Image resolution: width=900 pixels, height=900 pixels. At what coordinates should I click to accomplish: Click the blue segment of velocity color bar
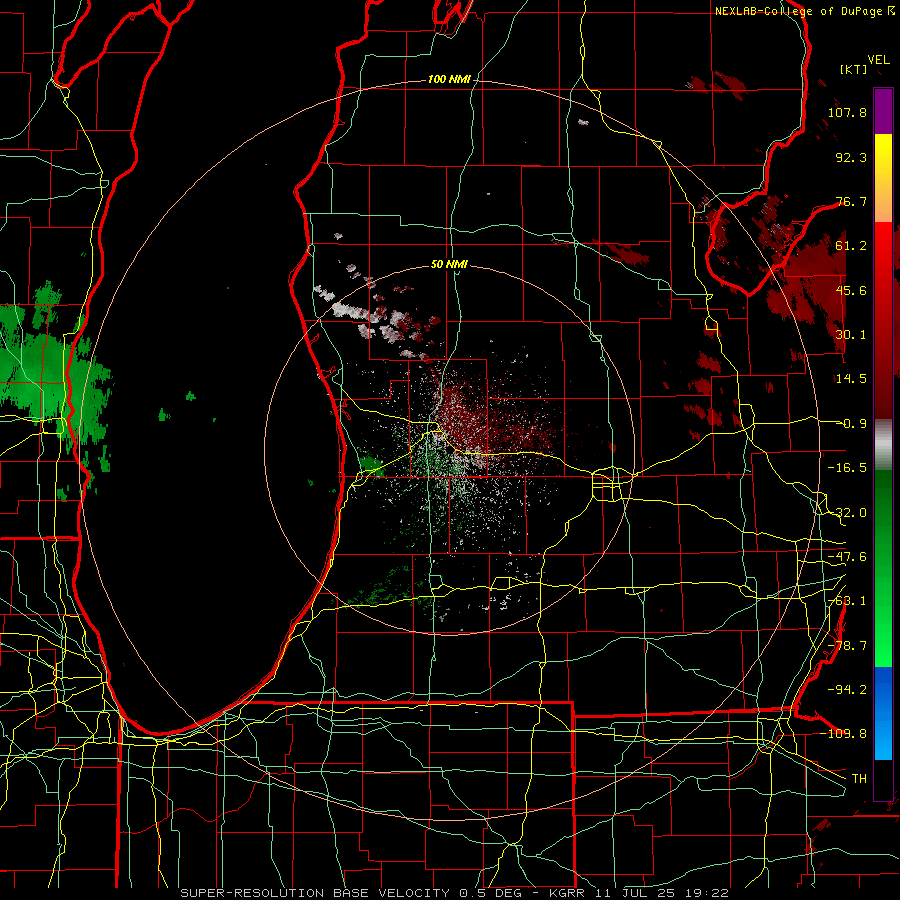(883, 713)
